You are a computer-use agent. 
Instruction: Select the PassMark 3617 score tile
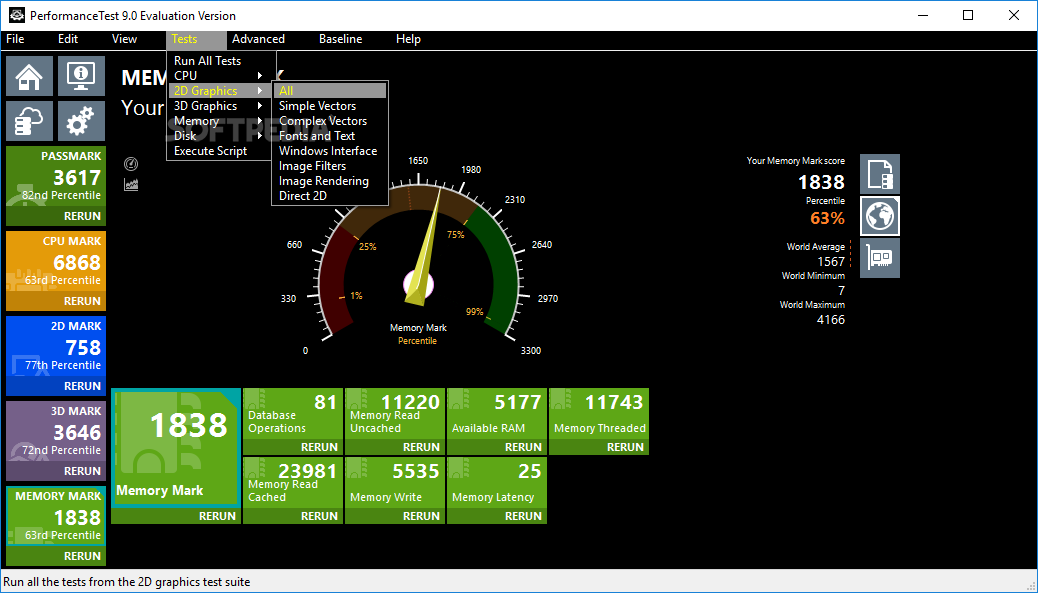click(56, 177)
